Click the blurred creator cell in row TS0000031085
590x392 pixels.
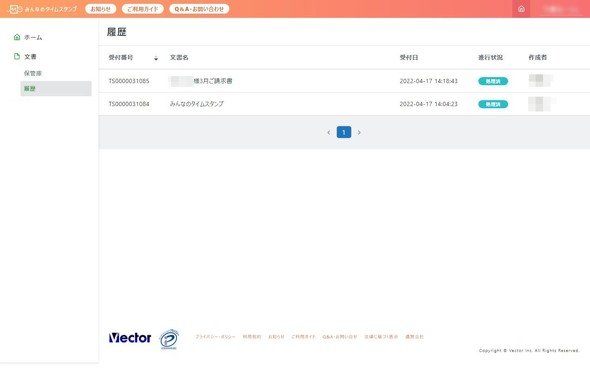540,81
